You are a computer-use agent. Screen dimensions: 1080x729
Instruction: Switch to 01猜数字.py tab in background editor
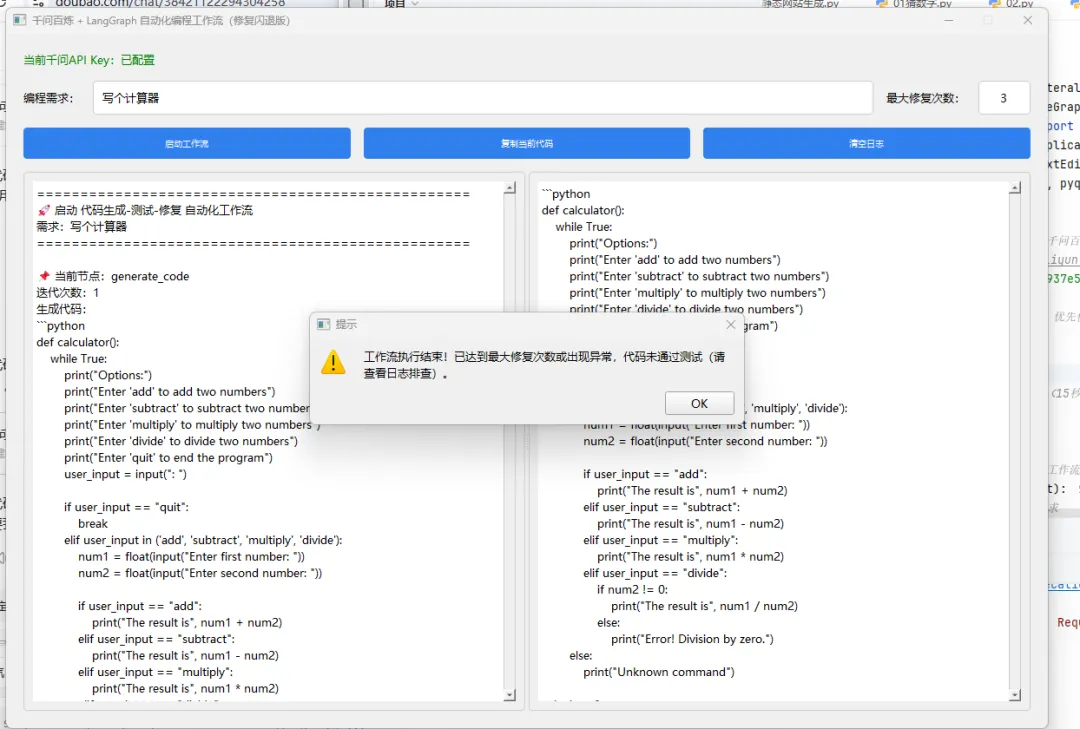click(x=914, y=3)
